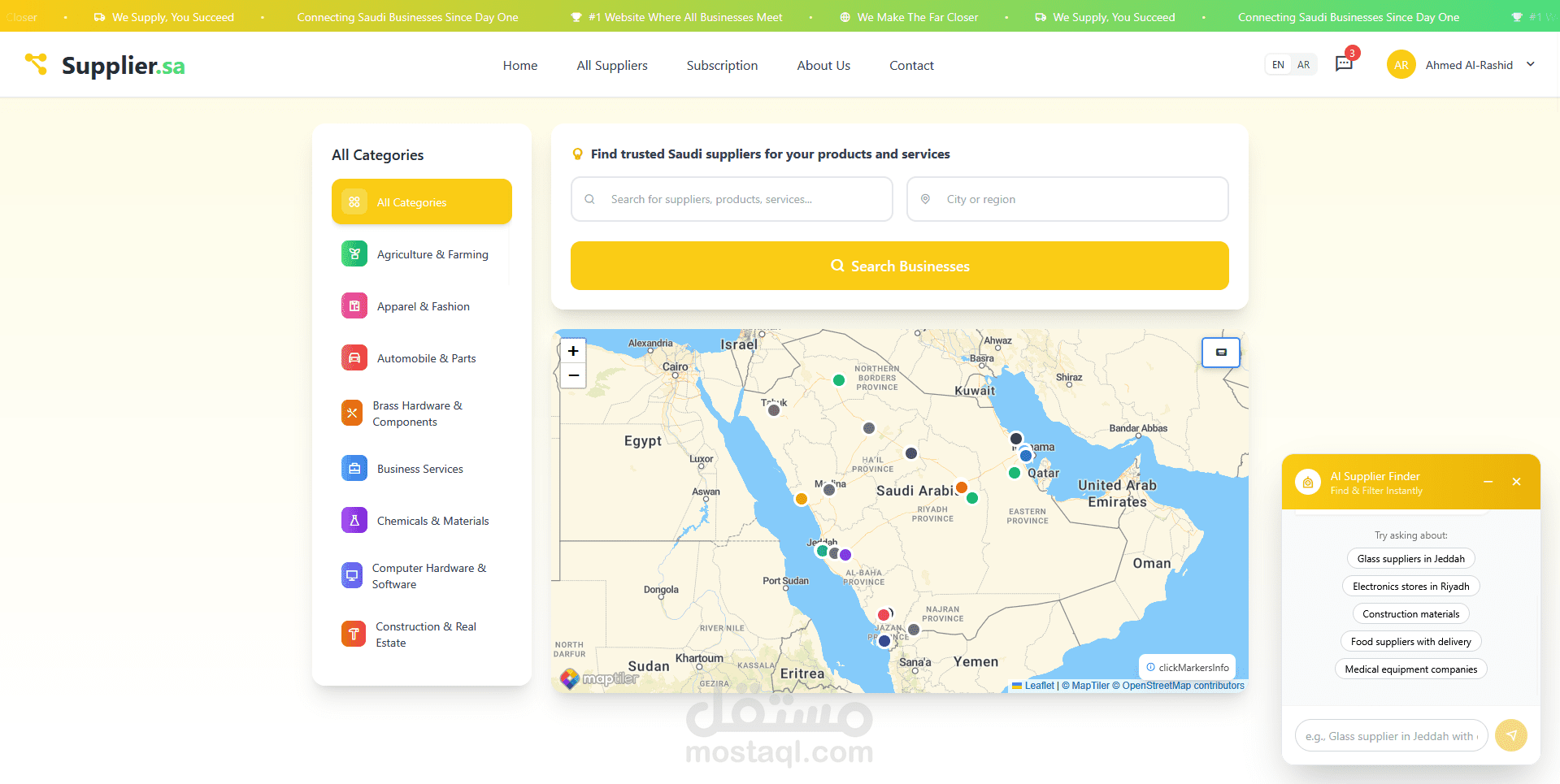This screenshot has height=784, width=1560.
Task: Focus the supplier search input field
Action: pyautogui.click(x=732, y=199)
